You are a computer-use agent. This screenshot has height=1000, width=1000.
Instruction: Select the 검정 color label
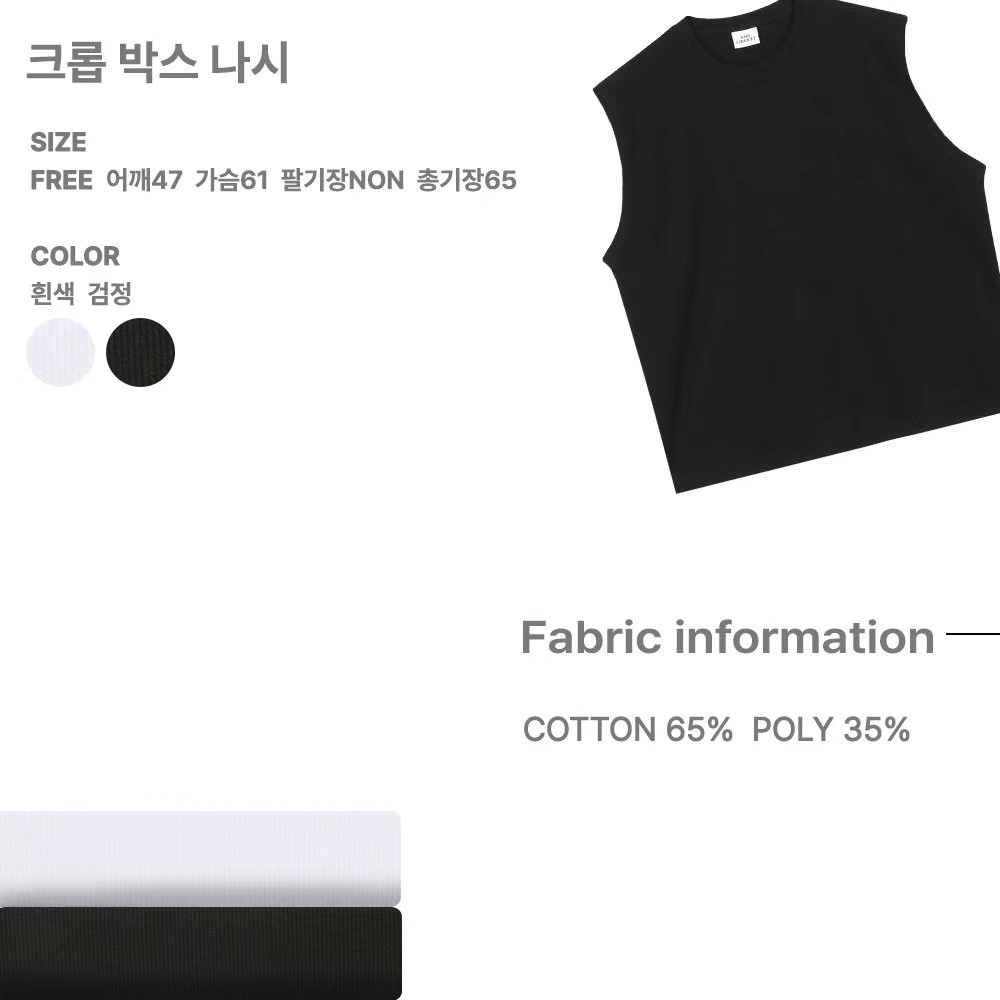(110, 294)
